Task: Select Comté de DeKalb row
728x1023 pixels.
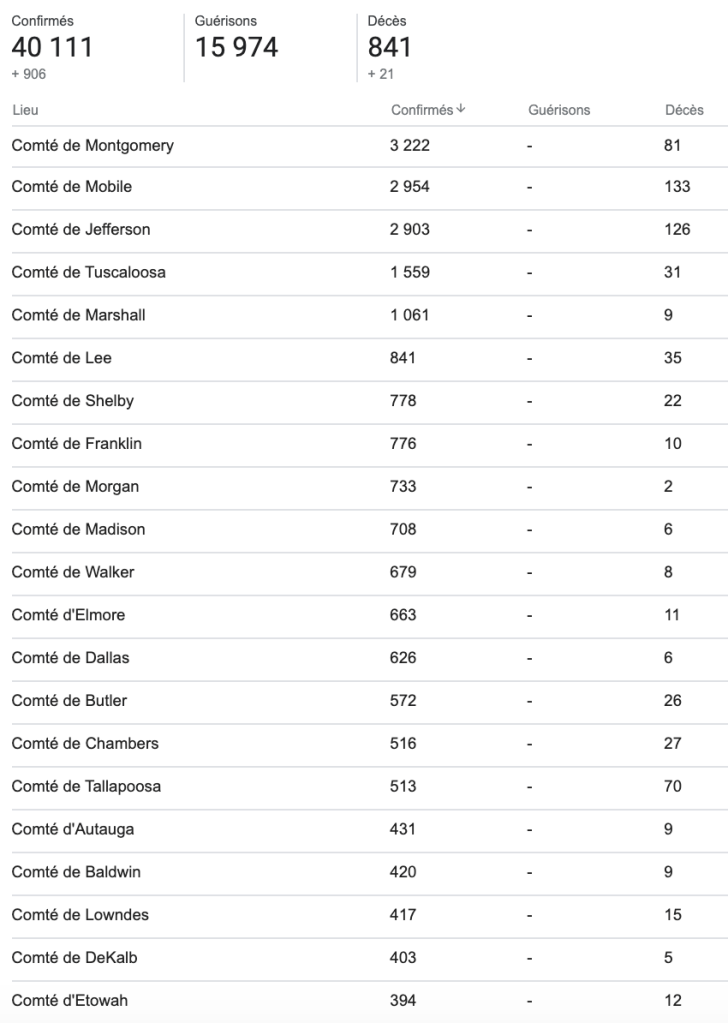Action: tap(75, 957)
